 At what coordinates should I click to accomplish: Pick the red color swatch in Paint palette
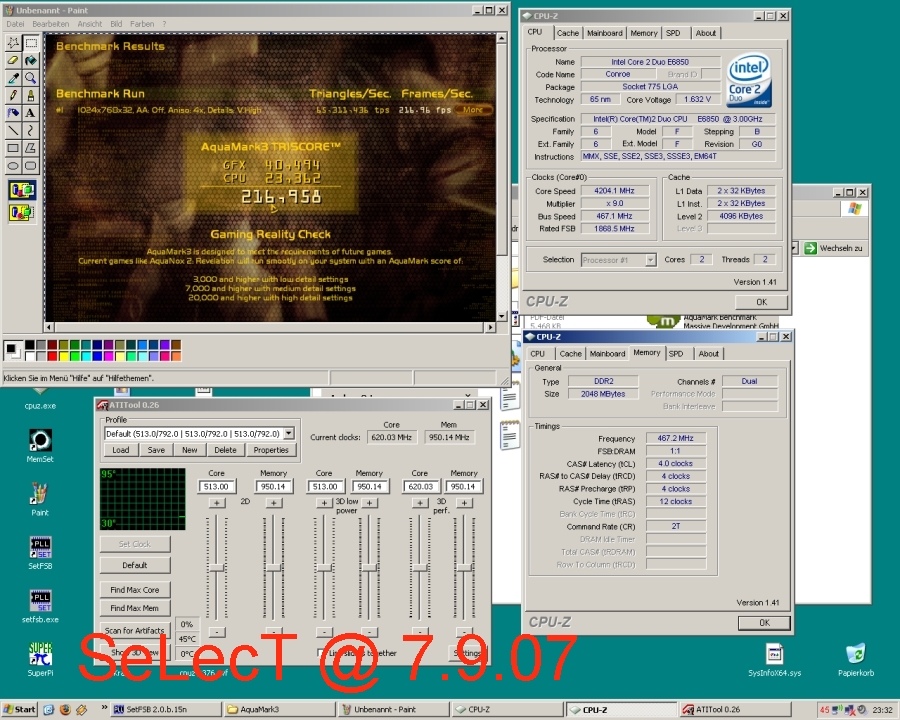pos(52,356)
